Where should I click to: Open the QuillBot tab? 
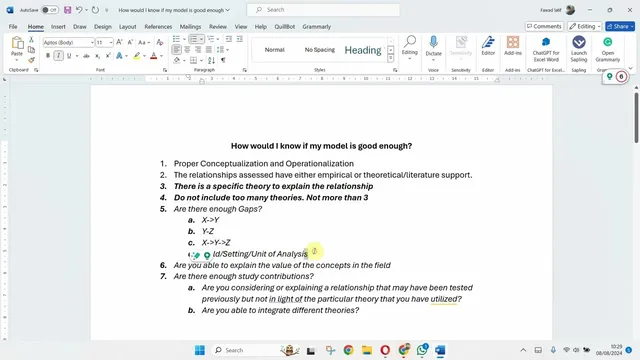coord(284,27)
